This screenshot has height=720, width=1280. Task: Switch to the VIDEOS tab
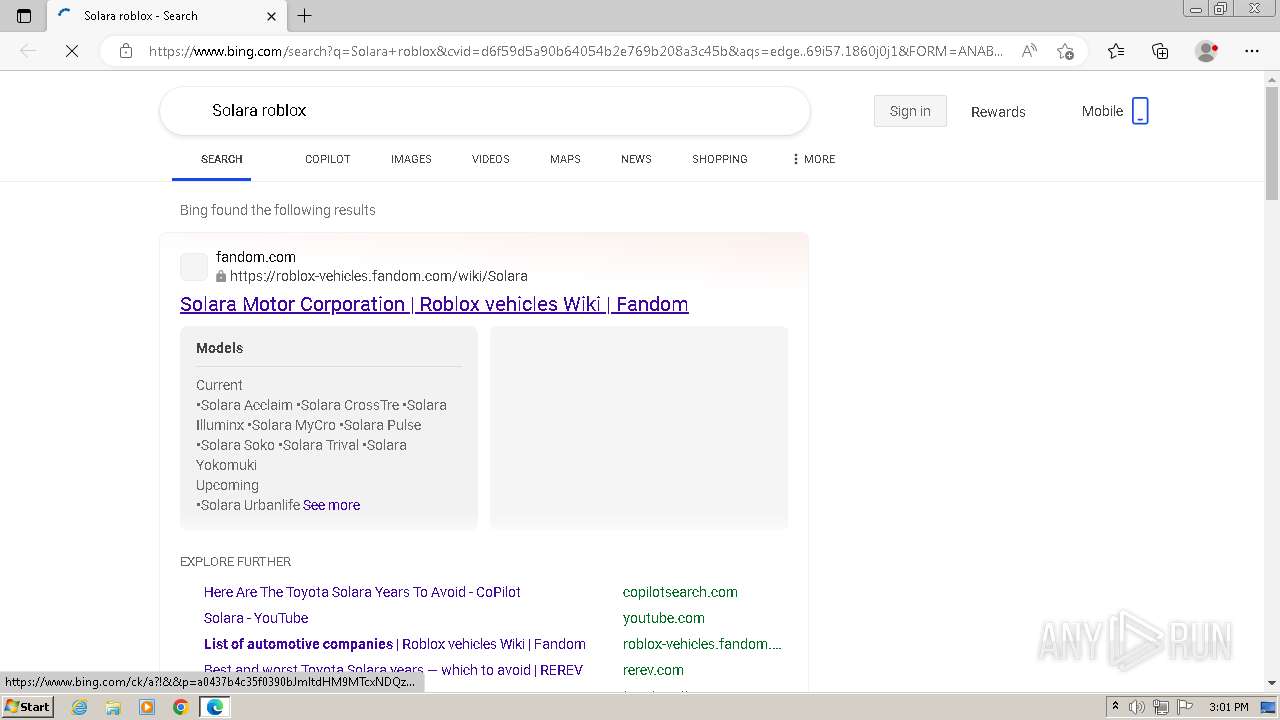click(491, 159)
